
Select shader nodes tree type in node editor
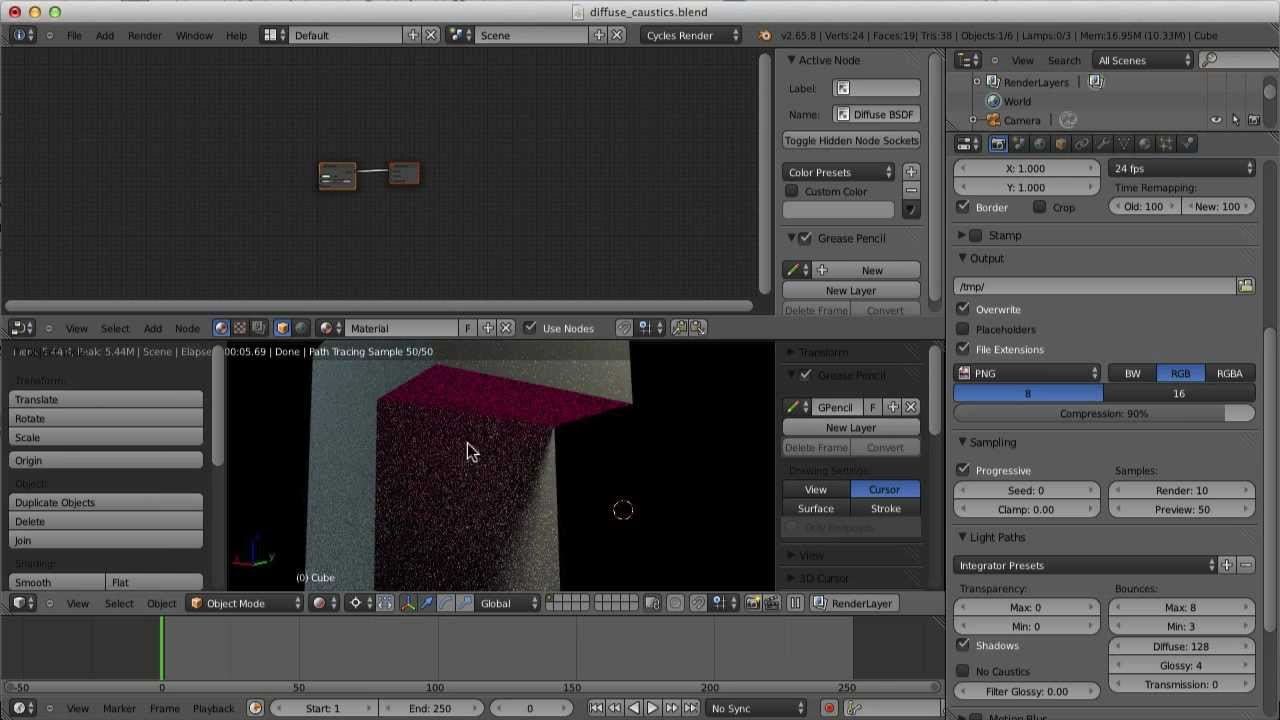[x=221, y=328]
